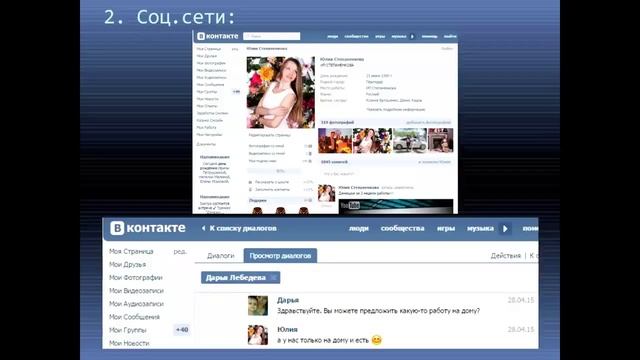
Task: Play the YouTube video in the wall post
Action: pyautogui.click(x=396, y=206)
